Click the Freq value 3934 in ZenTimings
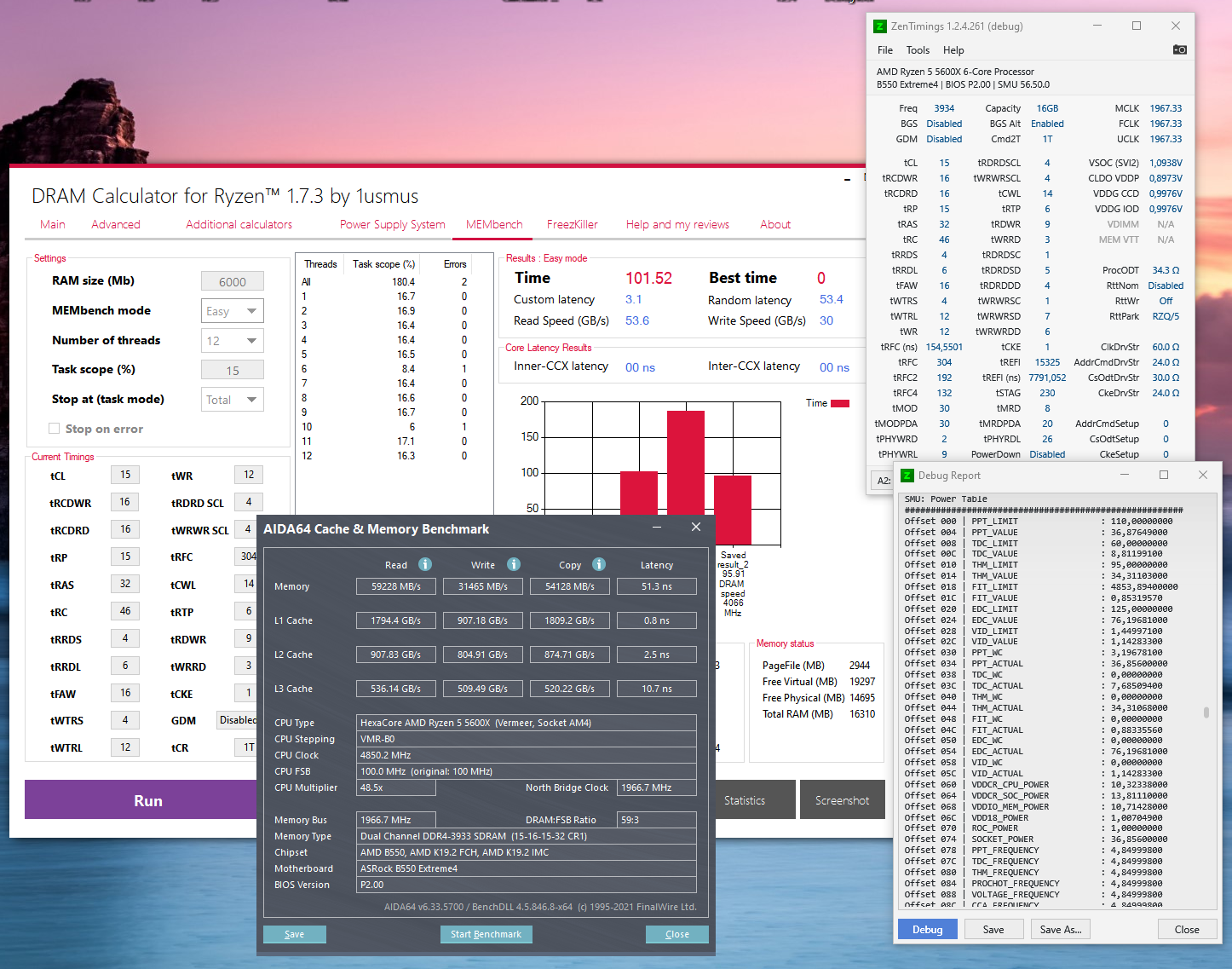 944,108
